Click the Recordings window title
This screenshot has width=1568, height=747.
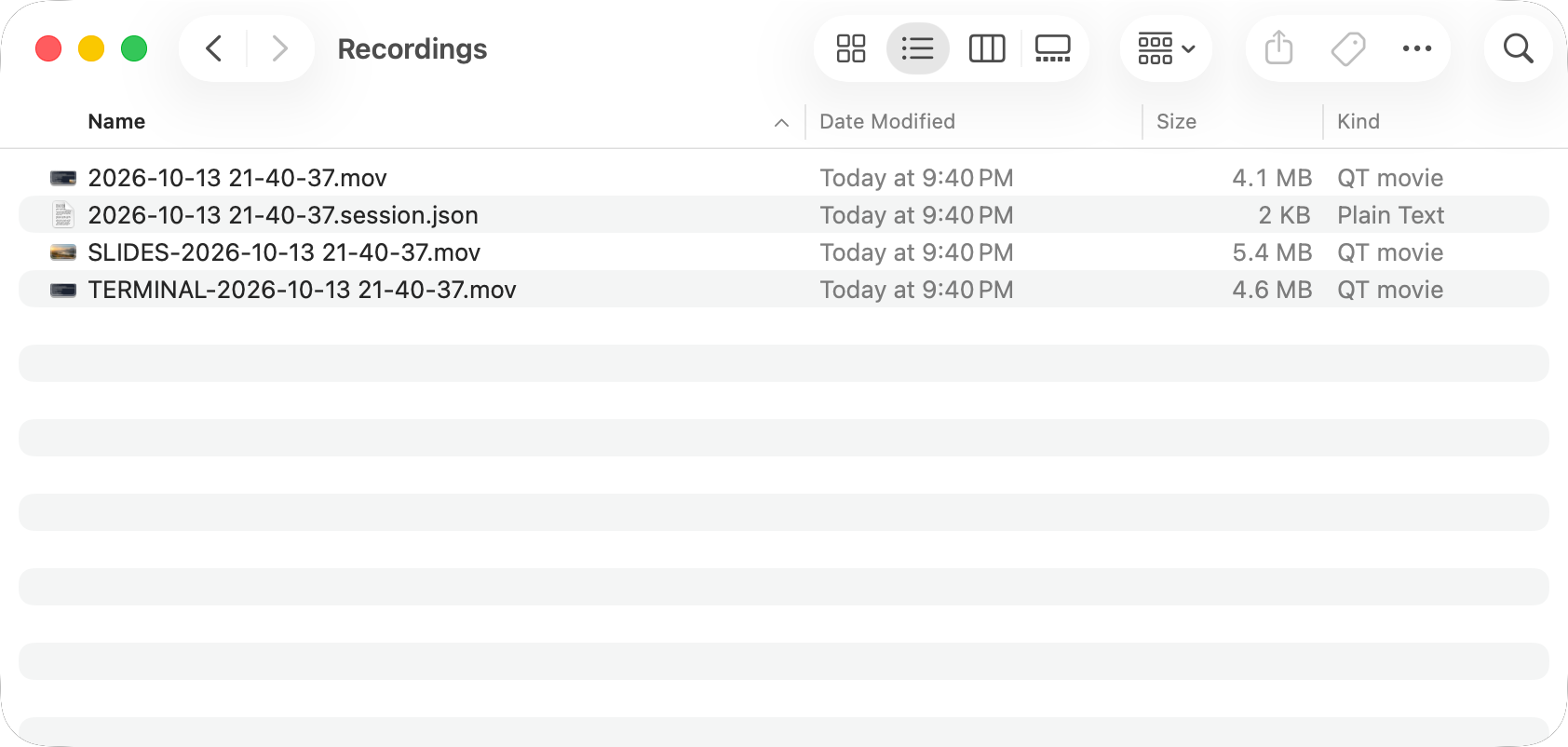412,48
